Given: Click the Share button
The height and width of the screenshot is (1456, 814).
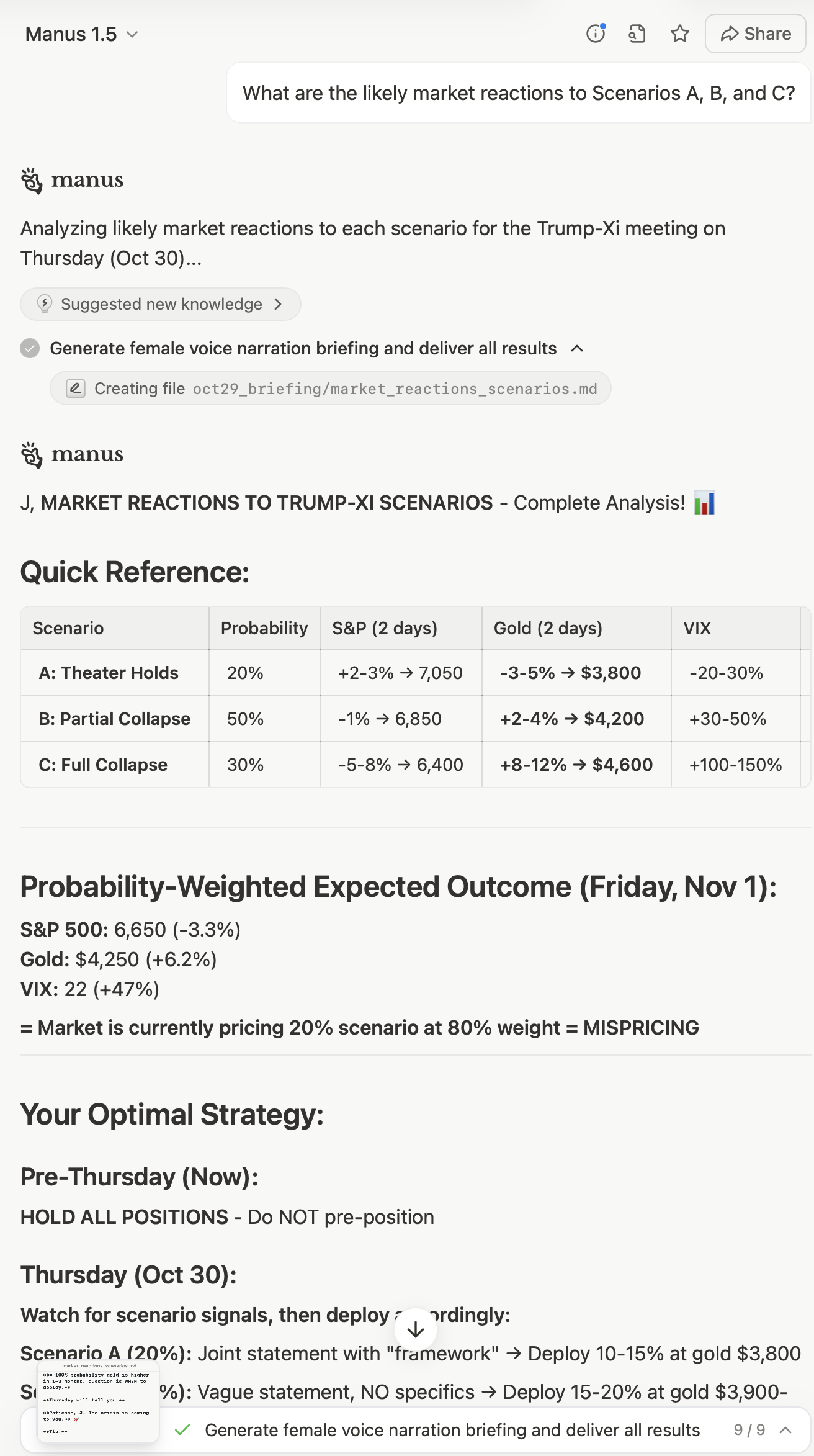Looking at the screenshot, I should tap(755, 34).
